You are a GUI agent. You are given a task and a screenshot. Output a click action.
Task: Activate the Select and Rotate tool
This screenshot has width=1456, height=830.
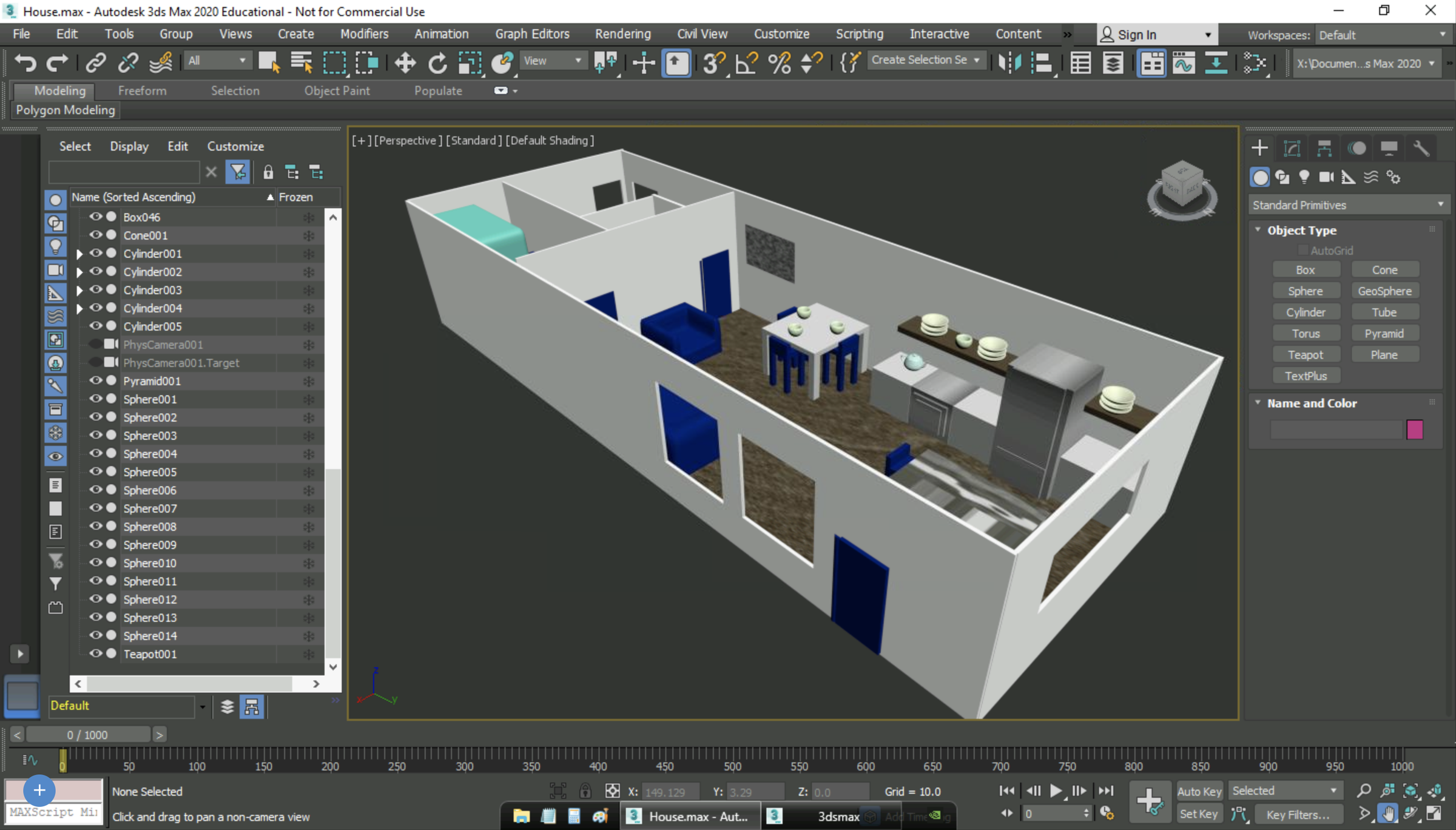coord(437,62)
